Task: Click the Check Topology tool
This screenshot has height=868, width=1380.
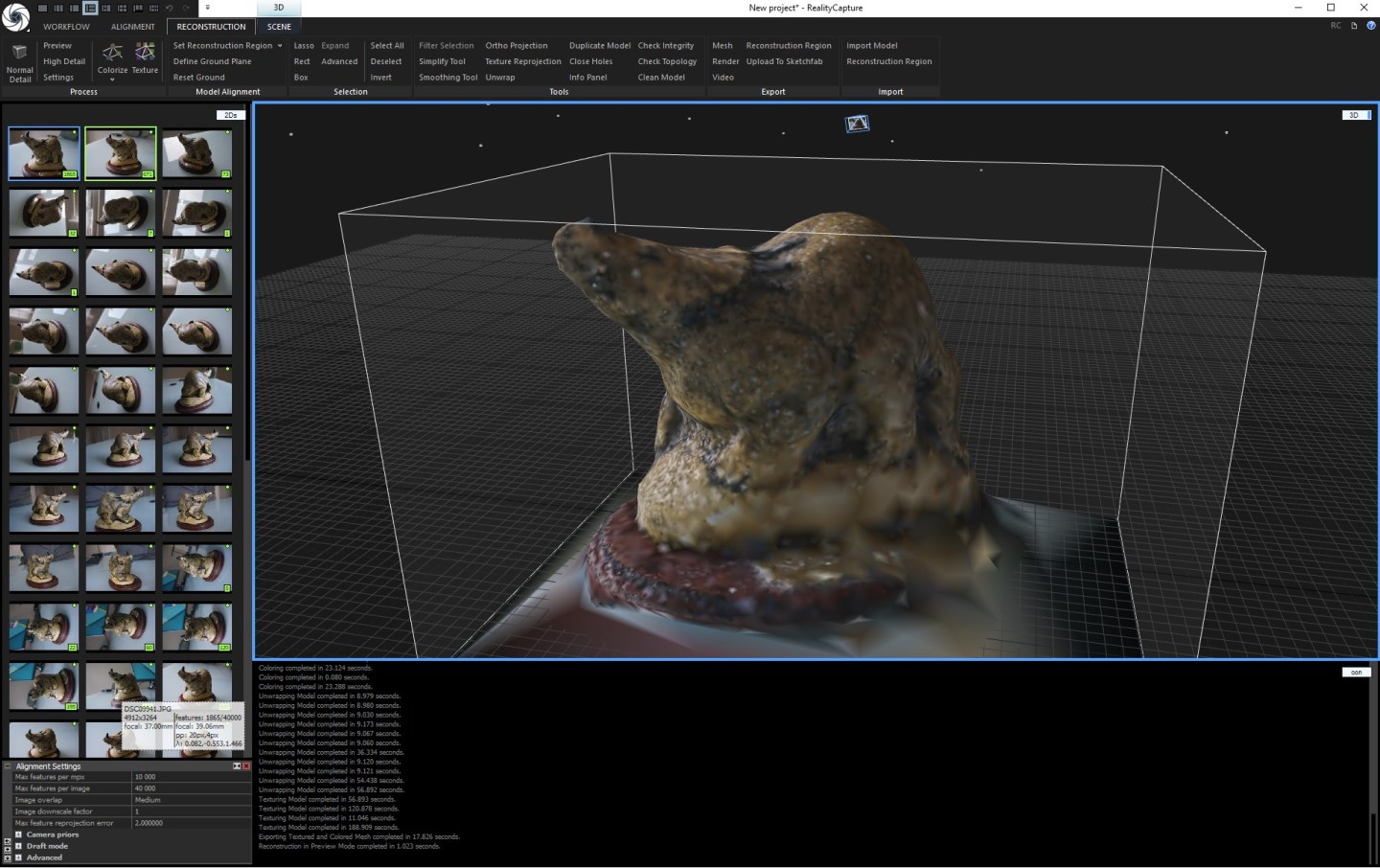Action: tap(667, 61)
